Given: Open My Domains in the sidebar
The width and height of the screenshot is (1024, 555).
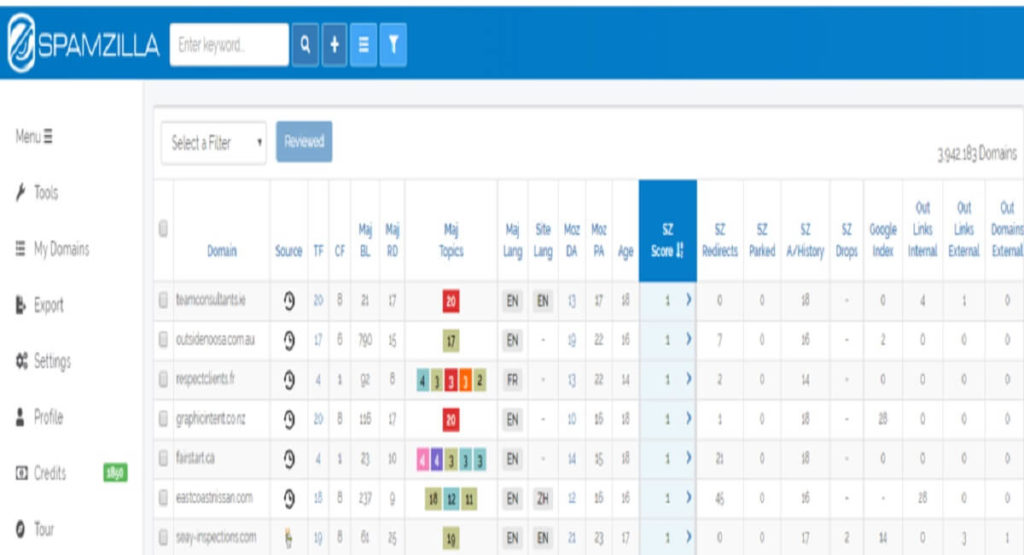Looking at the screenshot, I should click(52, 249).
